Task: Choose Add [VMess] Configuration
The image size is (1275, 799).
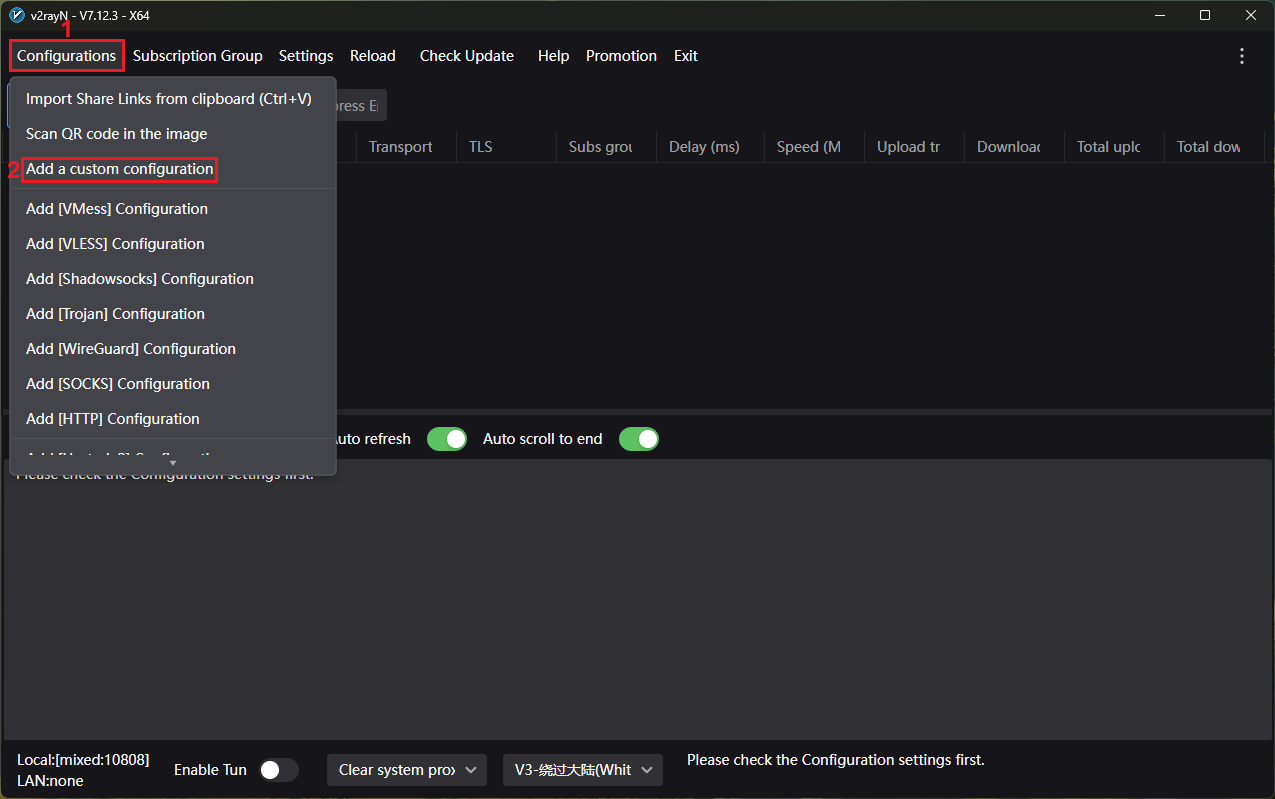Action: pyautogui.click(x=116, y=209)
